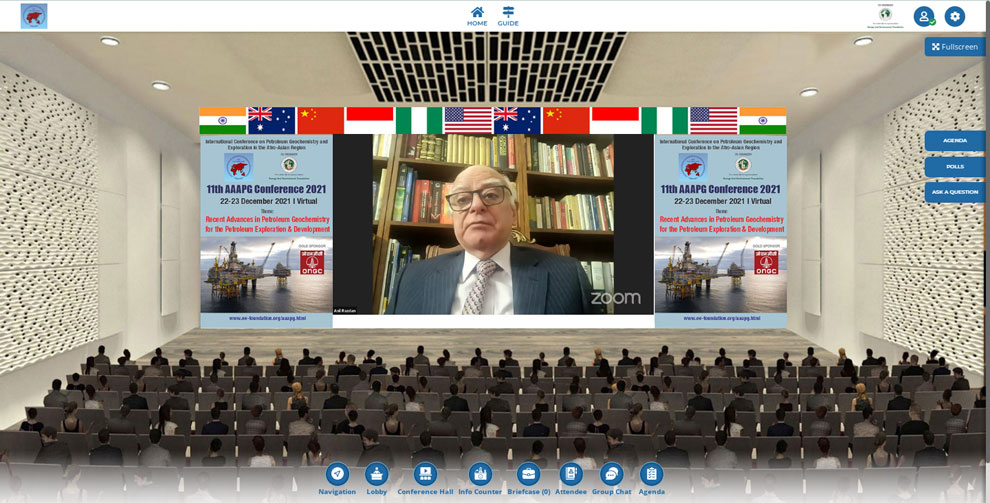Viewport: 990px width, 503px height.
Task: Click the co-organiser foundation logo at top right
Action: [885, 16]
